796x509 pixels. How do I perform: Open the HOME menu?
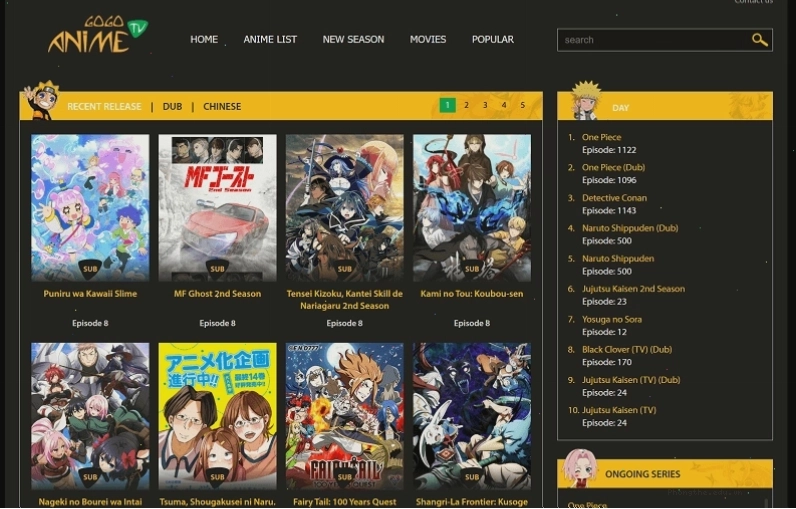(204, 40)
